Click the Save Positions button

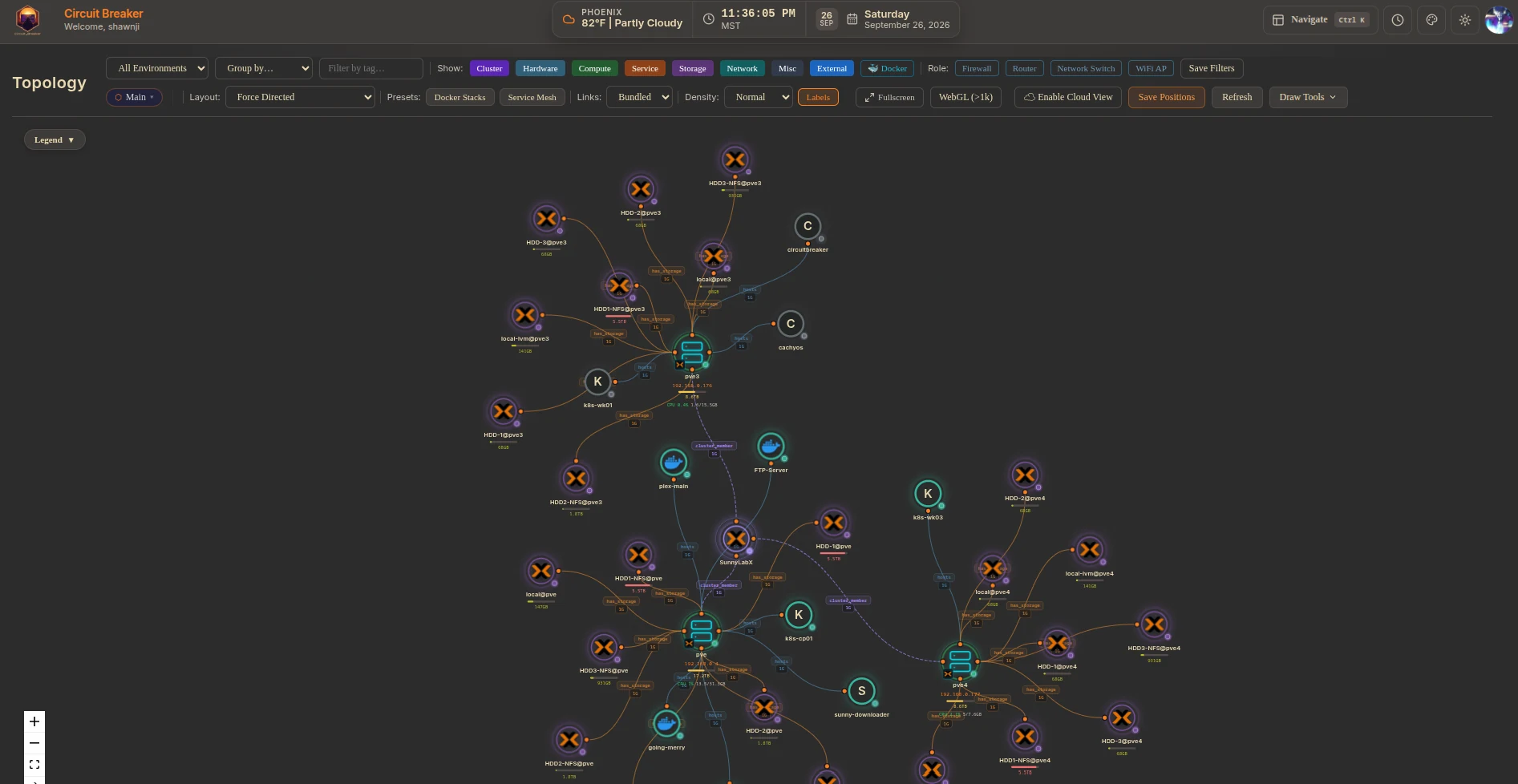1166,97
